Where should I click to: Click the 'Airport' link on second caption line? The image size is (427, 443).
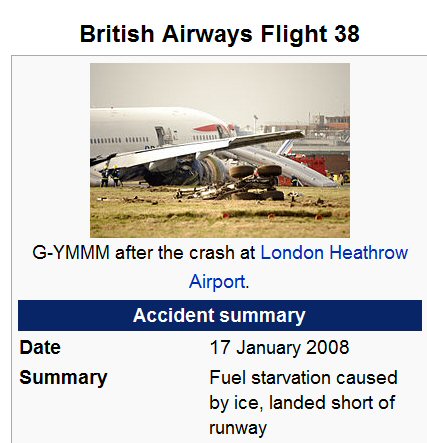[217, 282]
